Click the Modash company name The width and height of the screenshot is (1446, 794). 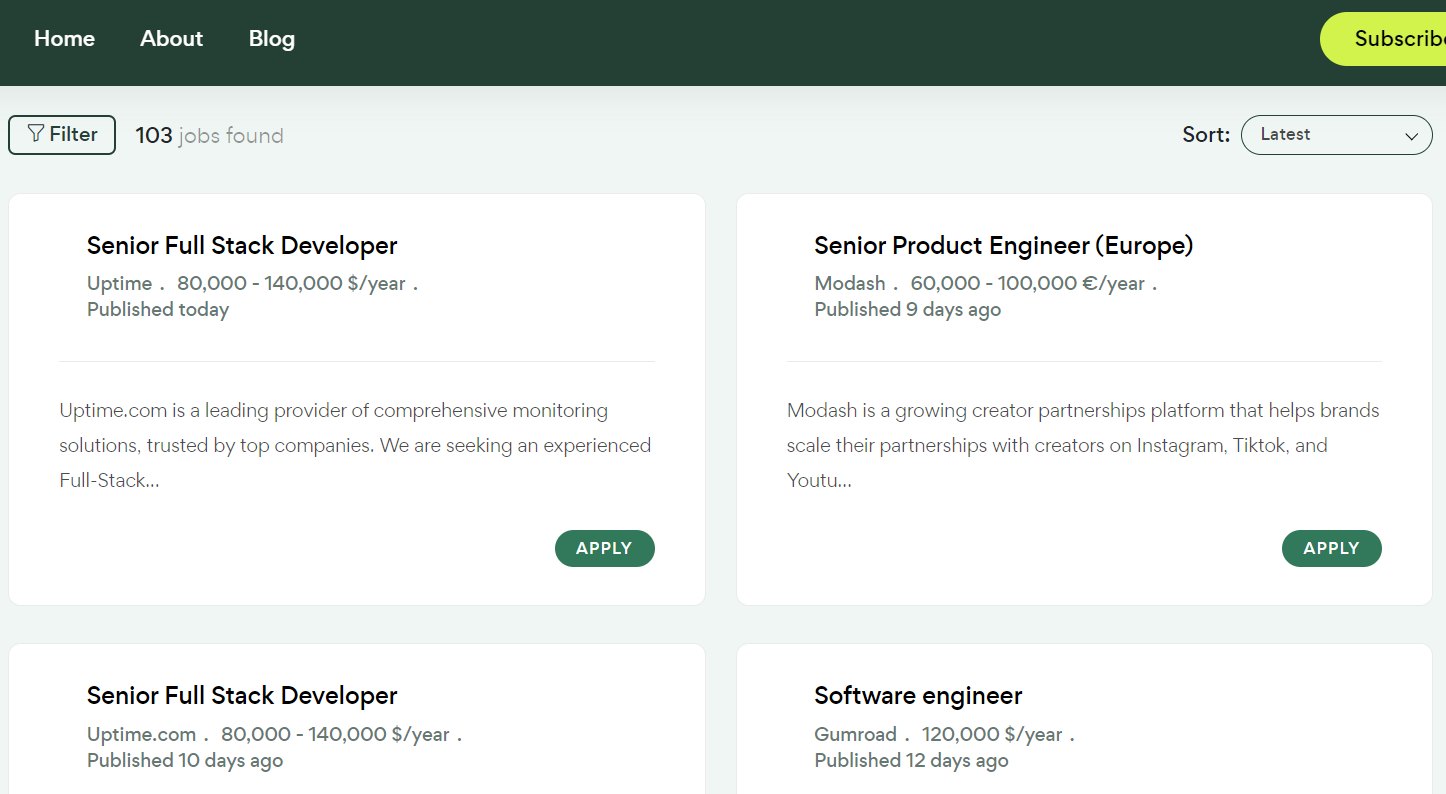tap(849, 283)
